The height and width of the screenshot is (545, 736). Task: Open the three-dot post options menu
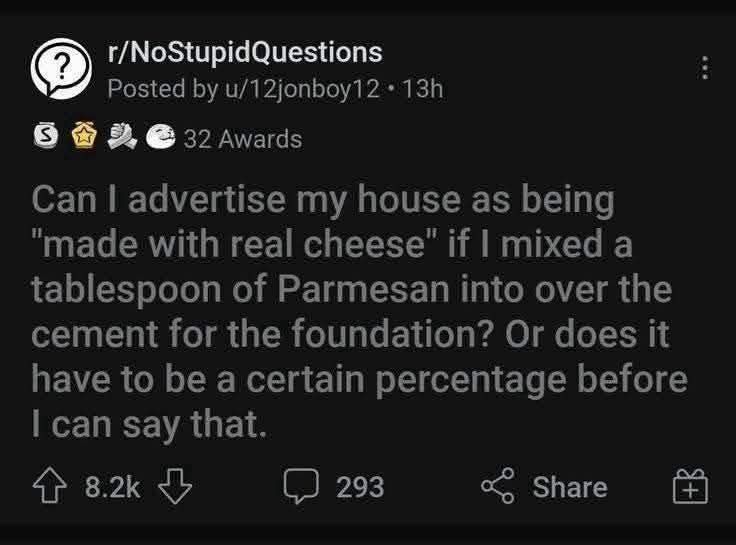click(x=705, y=68)
